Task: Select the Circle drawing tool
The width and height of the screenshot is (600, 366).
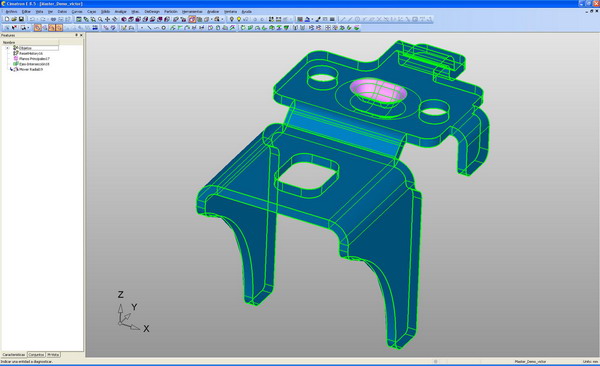Action: click(163, 28)
